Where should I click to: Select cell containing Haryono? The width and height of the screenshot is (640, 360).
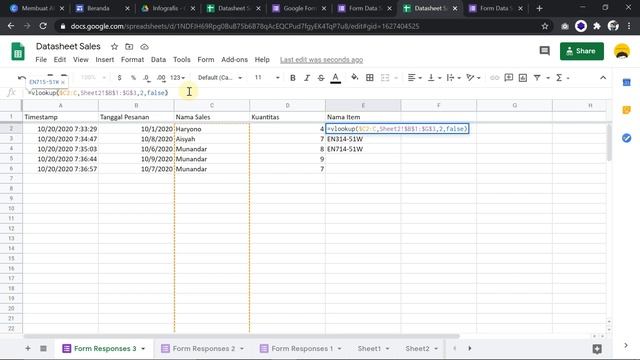click(212, 129)
